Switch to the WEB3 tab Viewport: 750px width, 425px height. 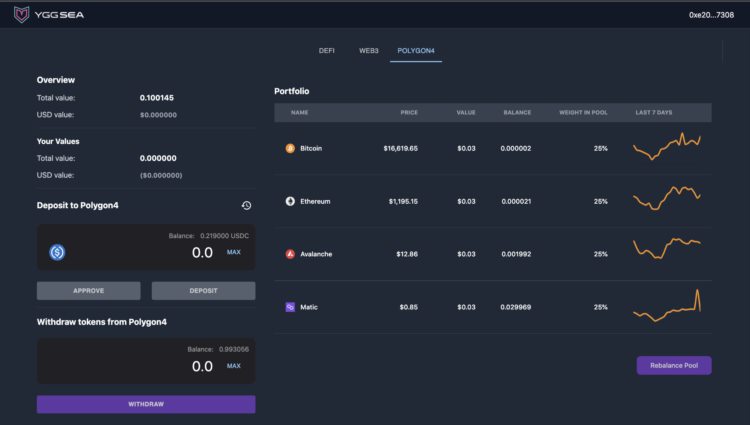[368, 50]
